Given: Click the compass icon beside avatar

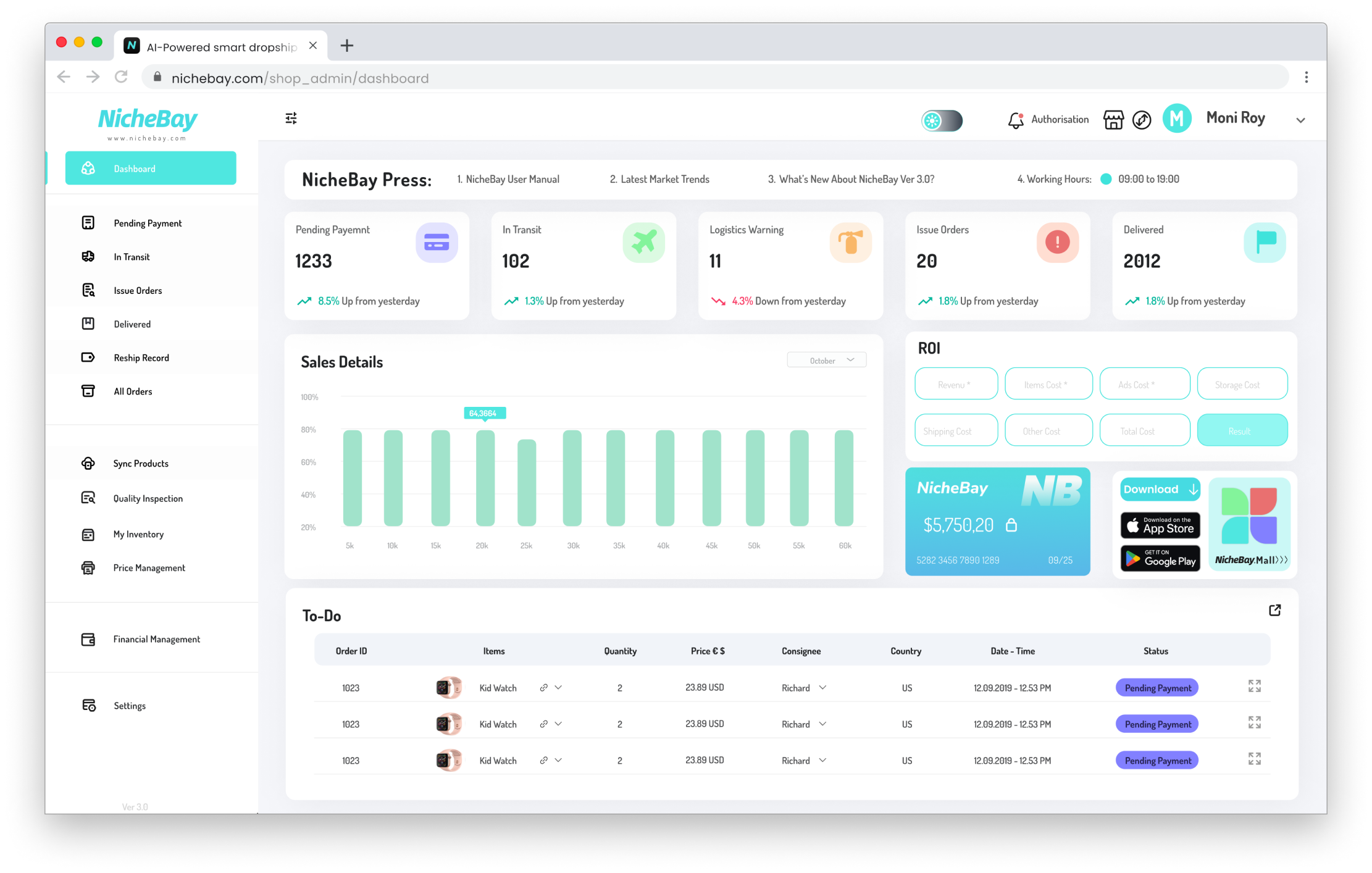Looking at the screenshot, I should click(1142, 120).
